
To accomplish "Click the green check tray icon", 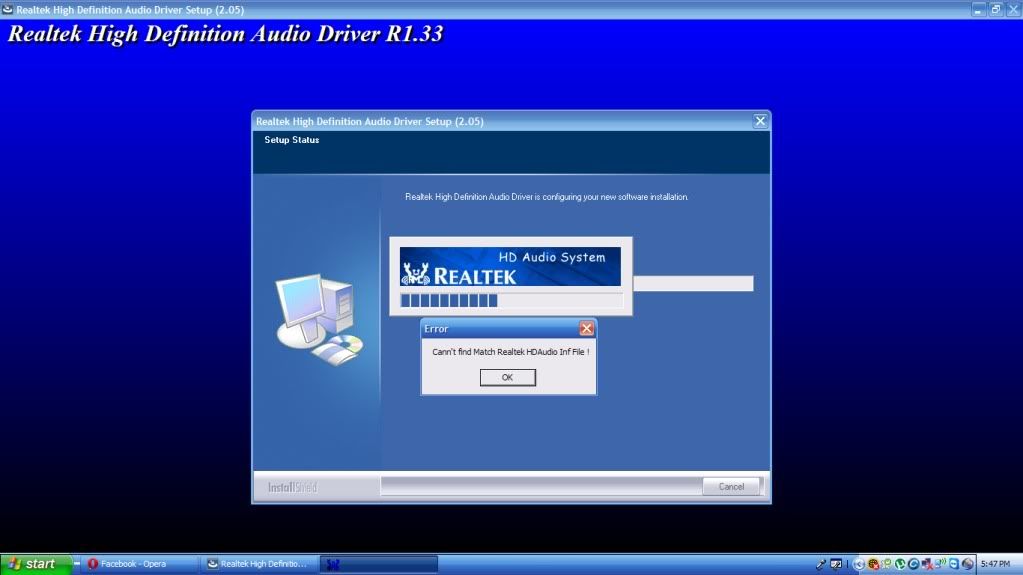I will 886,563.
